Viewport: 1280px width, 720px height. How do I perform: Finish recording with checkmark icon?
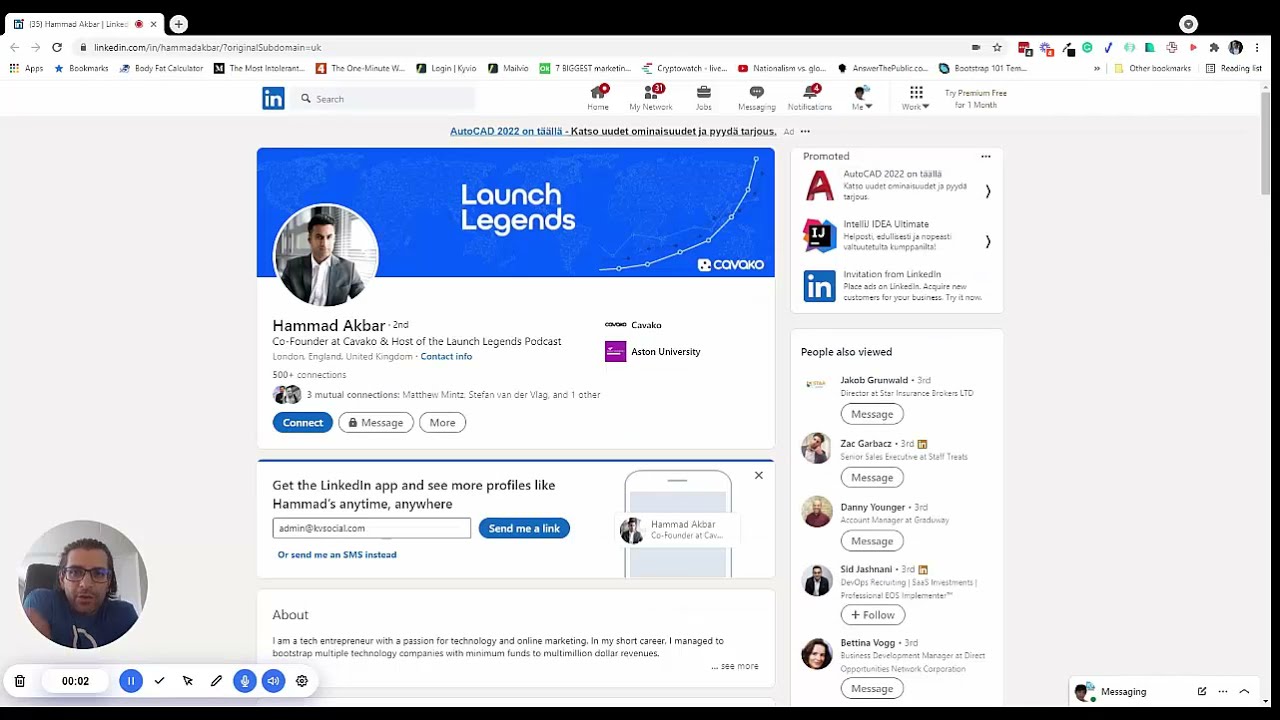[x=159, y=681]
